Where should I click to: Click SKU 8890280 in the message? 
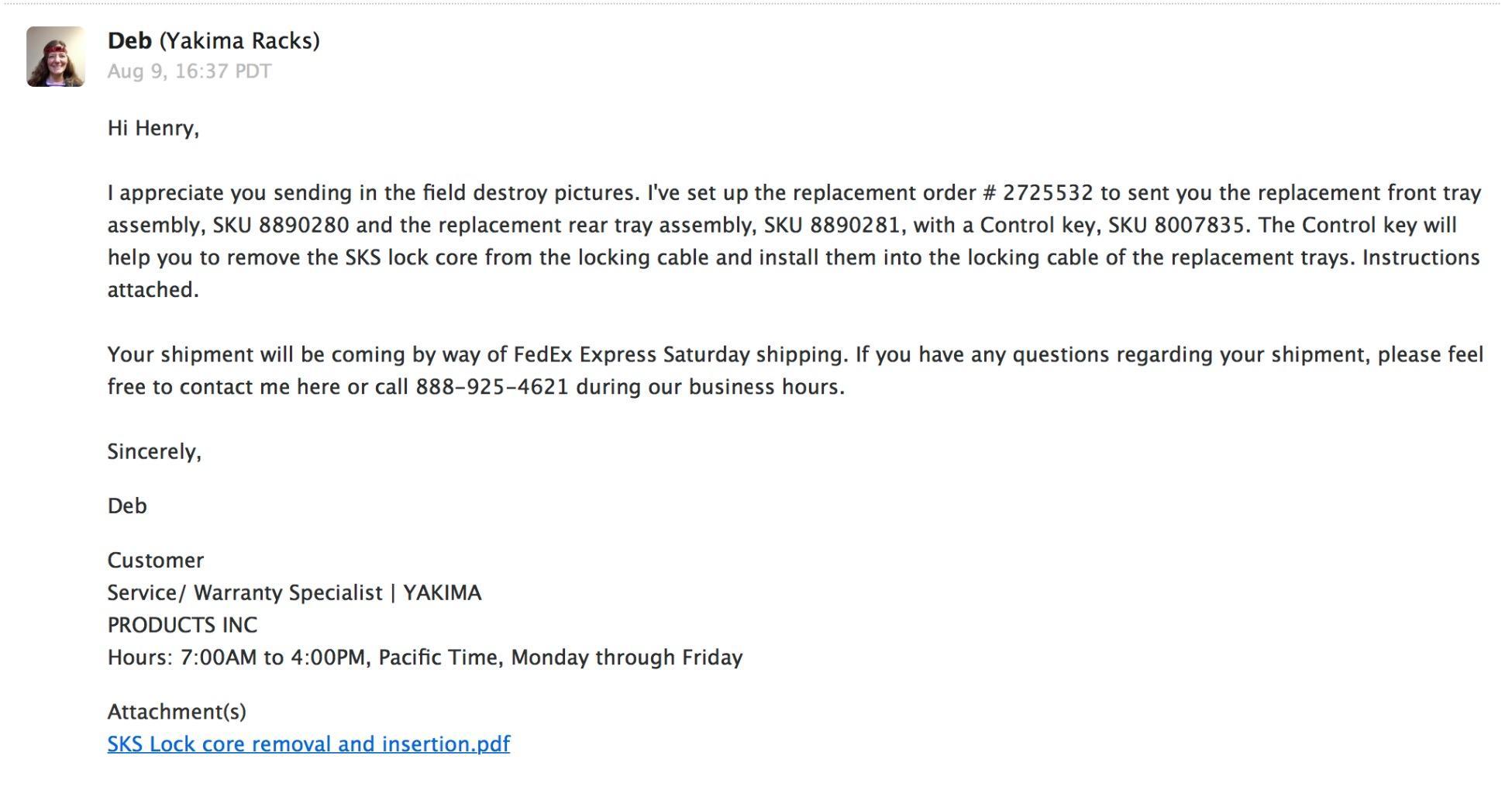[x=281, y=226]
